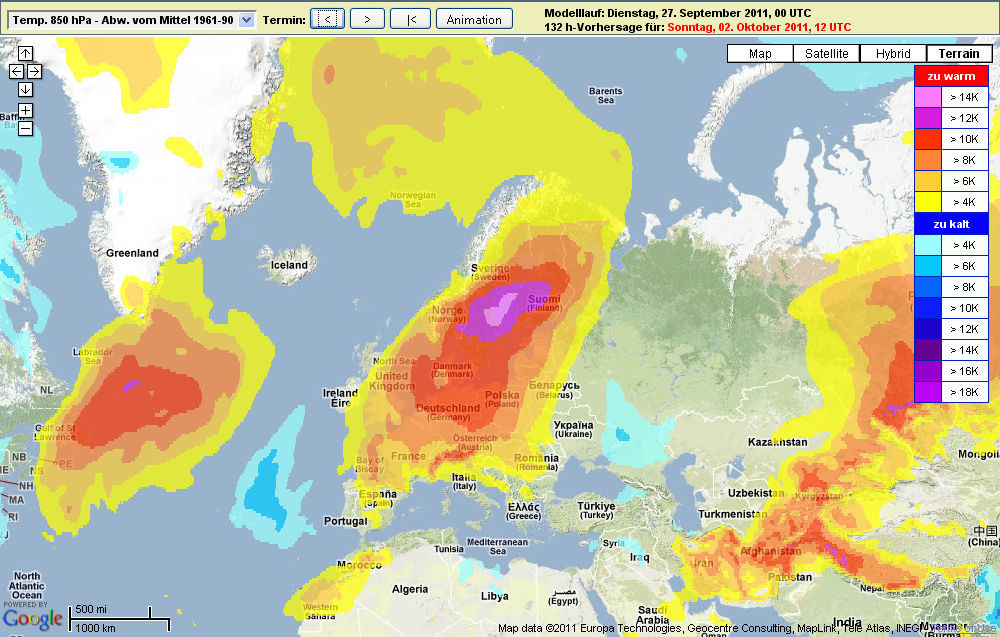This screenshot has height=637, width=1000.
Task: Click the blue > 8K cold swatch
Action: 928,287
